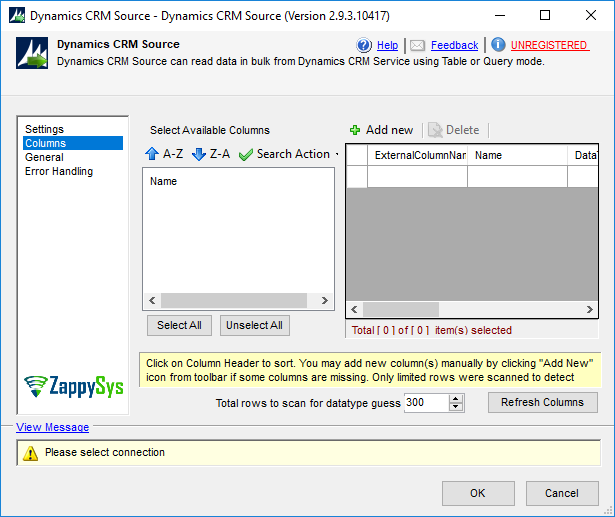Image resolution: width=615 pixels, height=517 pixels.
Task: Click the available columns horizontal scrollbar thumb
Action: pyautogui.click(x=234, y=300)
